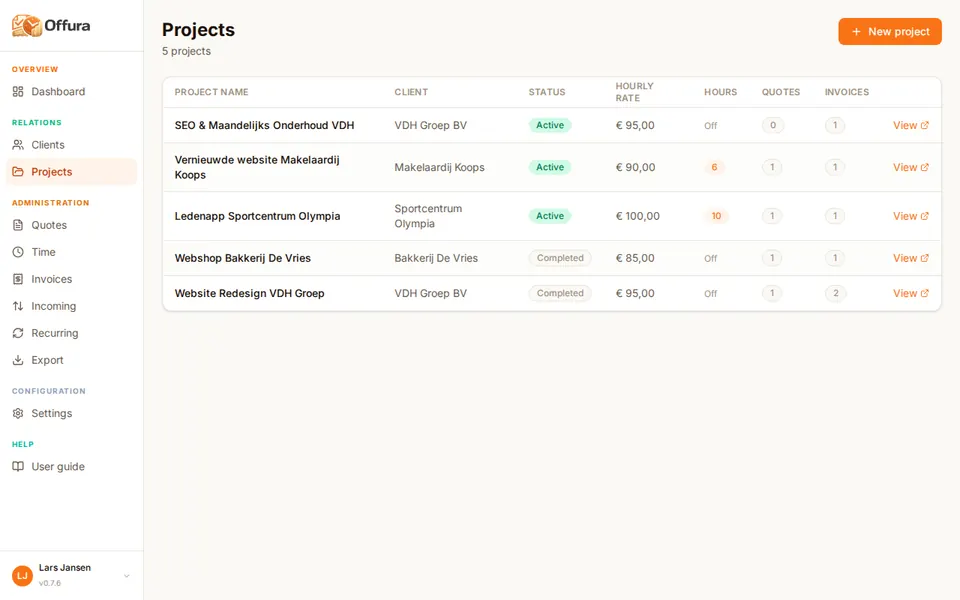Open Export page label
This screenshot has height=600, width=960.
pos(47,360)
